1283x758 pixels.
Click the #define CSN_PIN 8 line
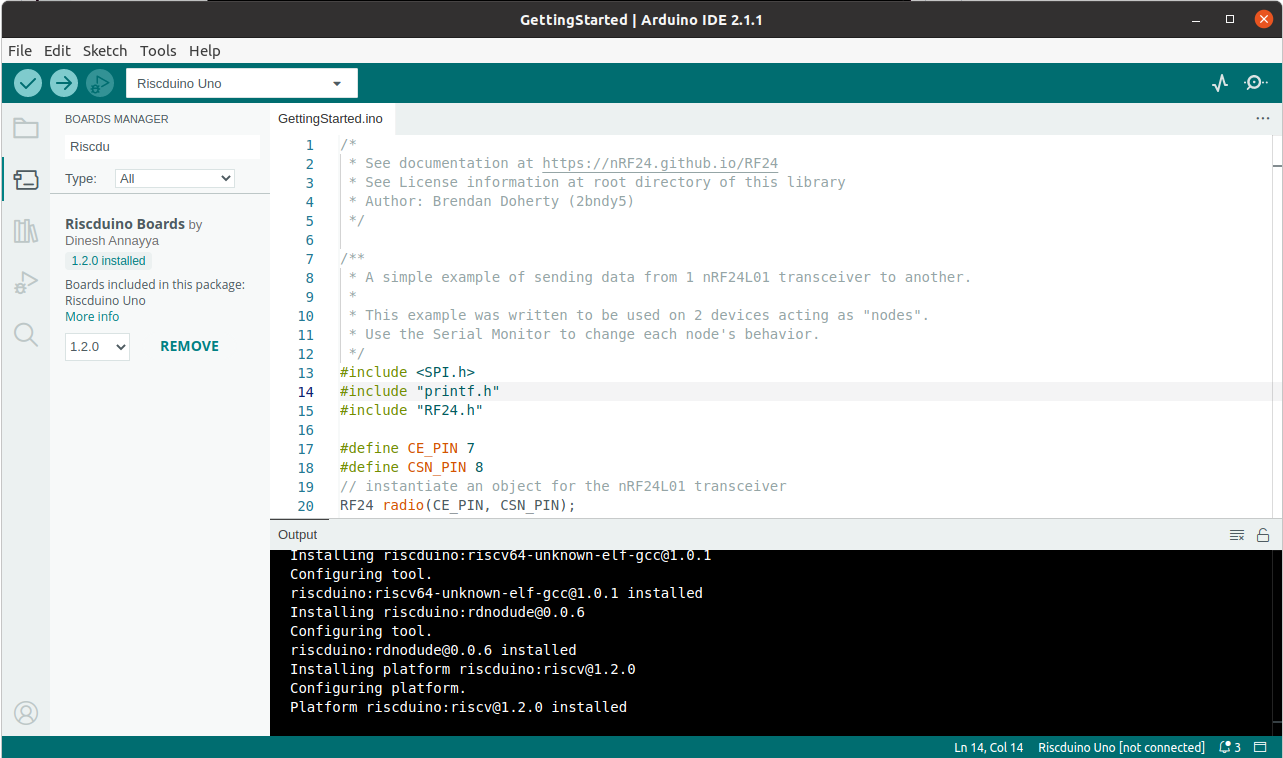click(x=411, y=468)
